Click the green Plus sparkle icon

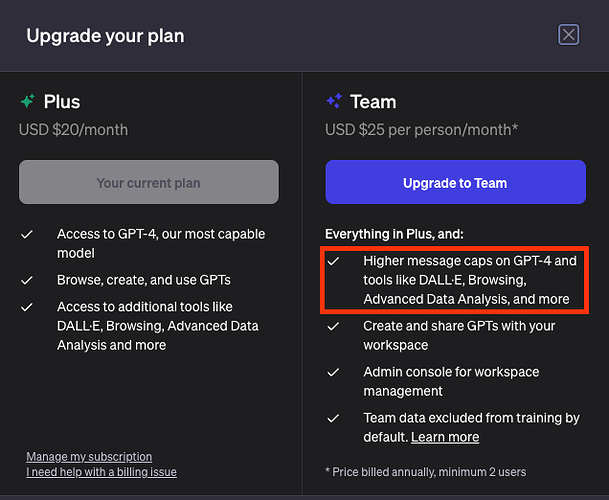28,101
